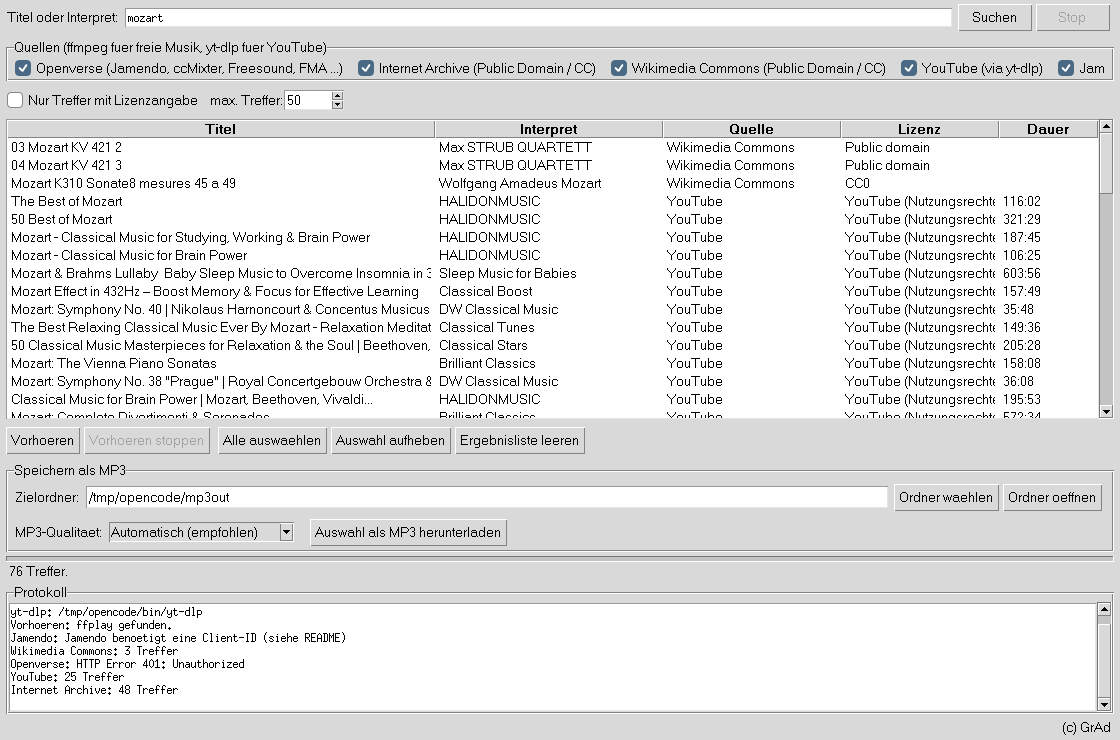1120x740 pixels.
Task: Sort results by the Interpret column header
Action: coord(549,129)
